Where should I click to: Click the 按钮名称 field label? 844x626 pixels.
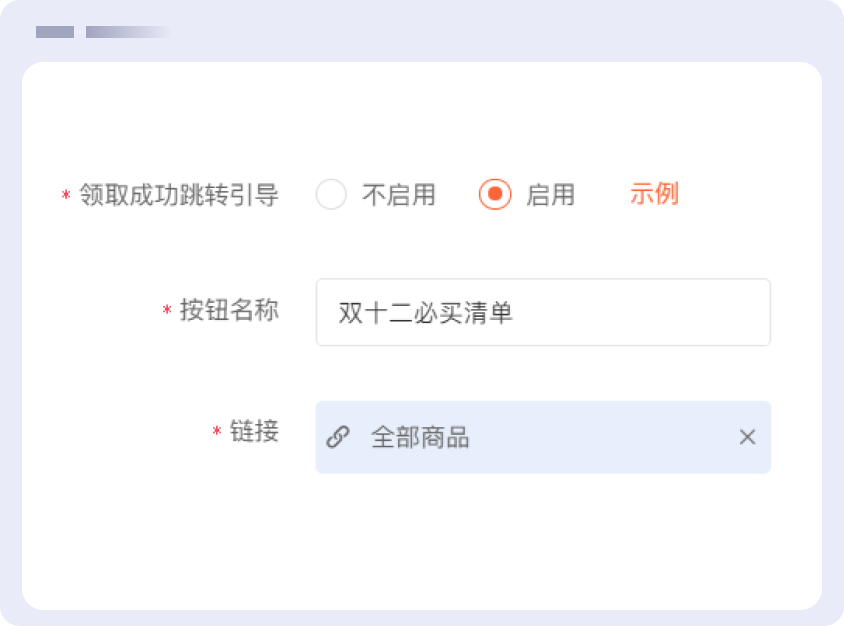tap(229, 311)
